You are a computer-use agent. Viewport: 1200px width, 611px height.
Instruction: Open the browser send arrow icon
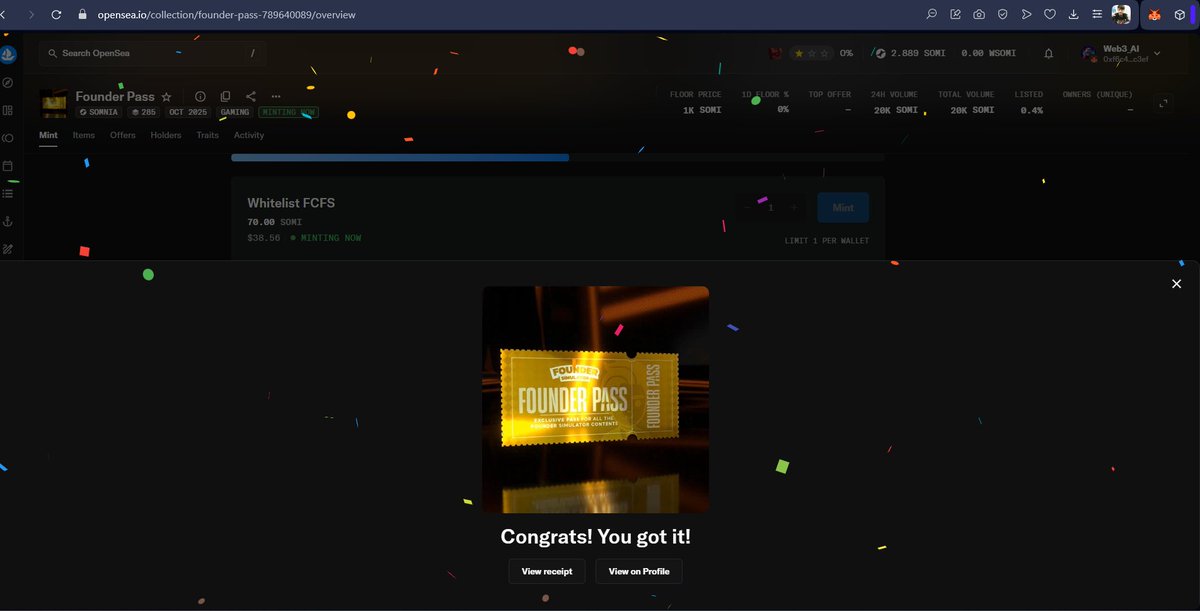[x=1026, y=14]
